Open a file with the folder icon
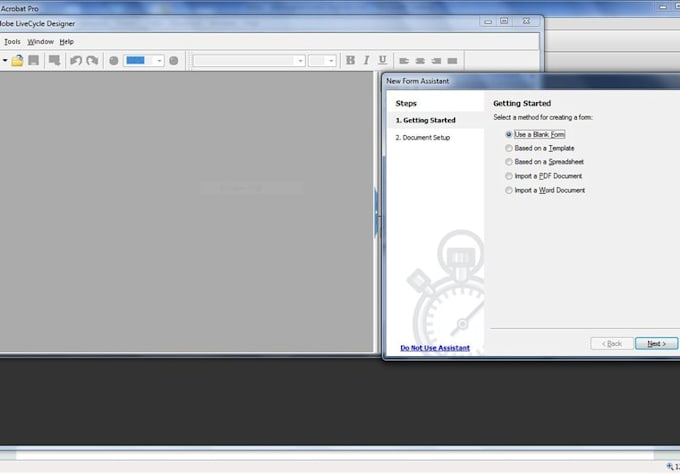Viewport: 680px width, 474px height. [17, 61]
